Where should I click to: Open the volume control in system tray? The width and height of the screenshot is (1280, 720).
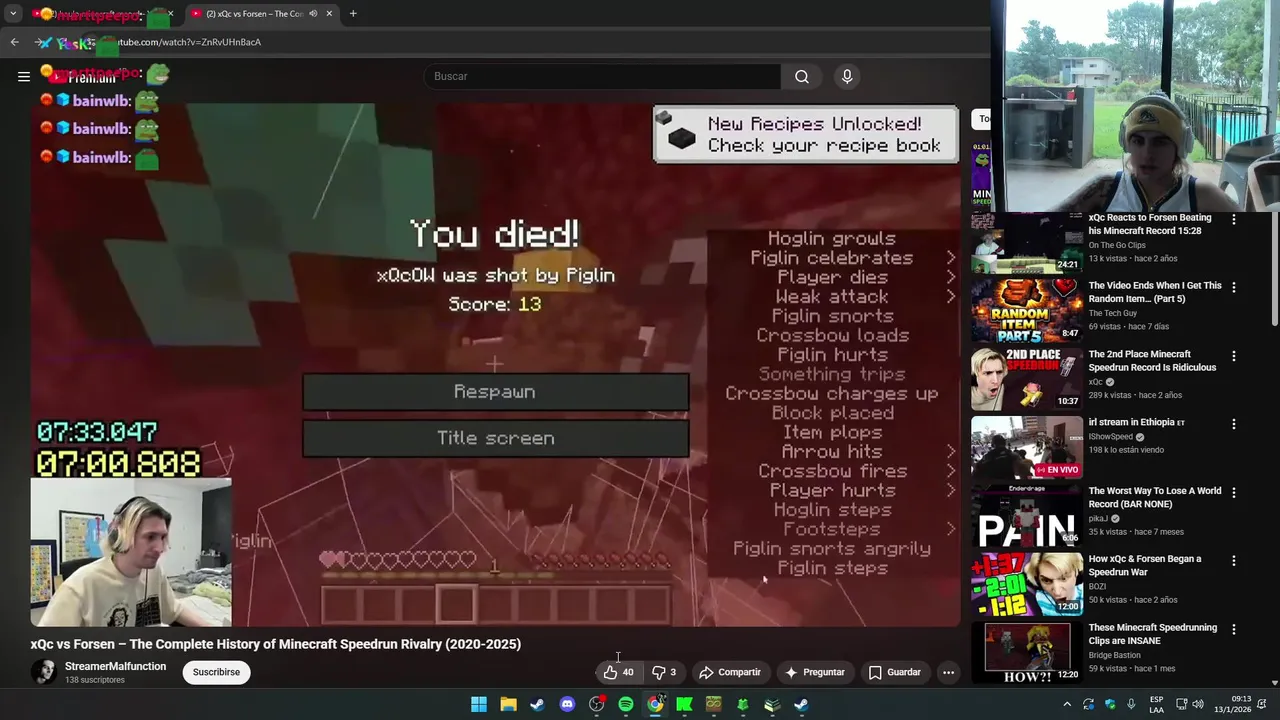click(x=1198, y=704)
